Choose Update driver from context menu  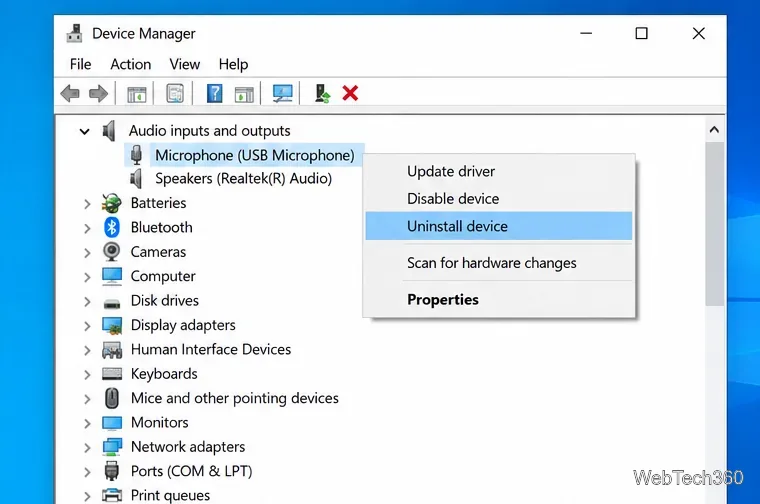coord(499,172)
